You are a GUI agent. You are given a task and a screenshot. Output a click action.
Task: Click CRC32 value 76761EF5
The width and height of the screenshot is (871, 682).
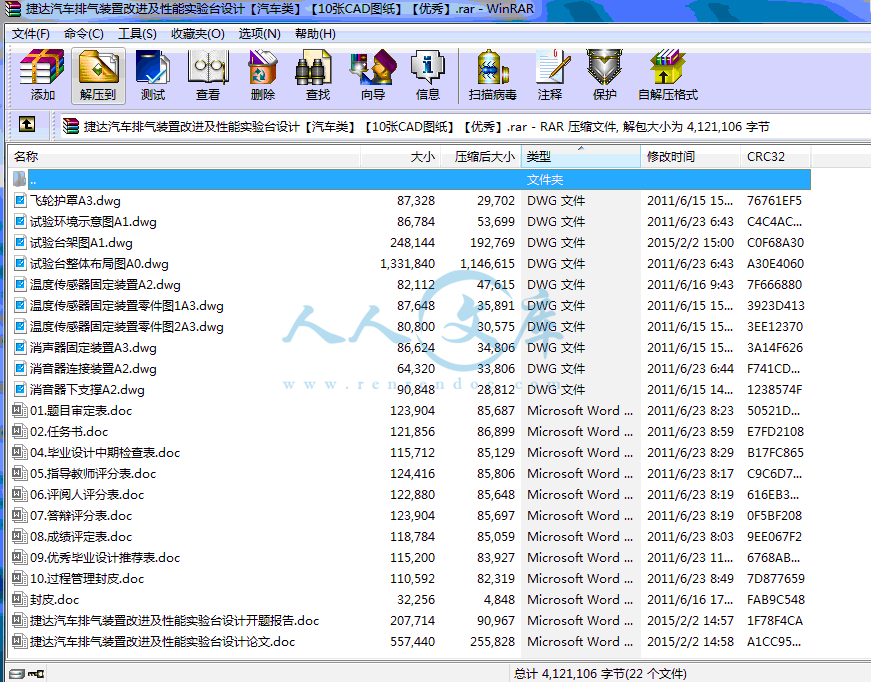pyautogui.click(x=774, y=200)
